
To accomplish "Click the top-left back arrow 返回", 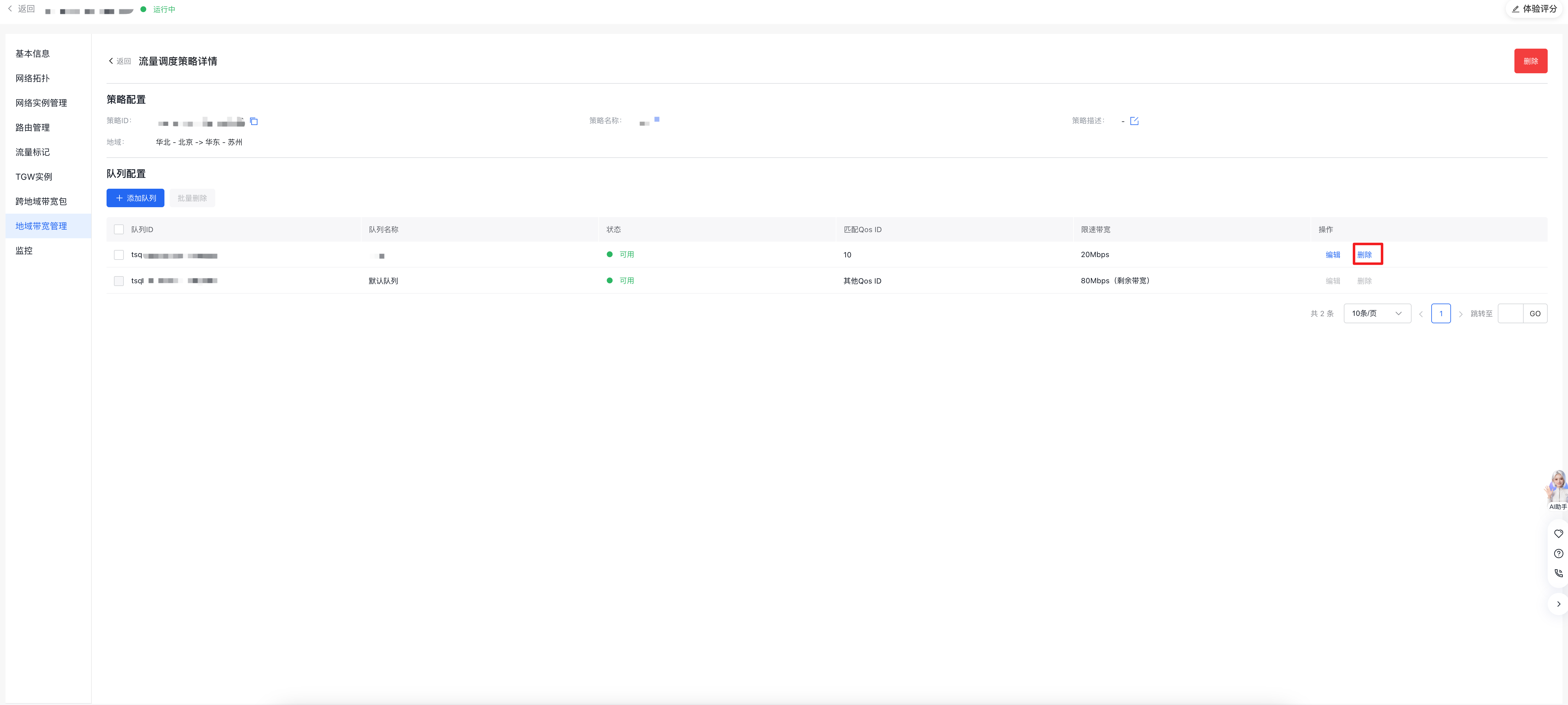I will [x=21, y=9].
